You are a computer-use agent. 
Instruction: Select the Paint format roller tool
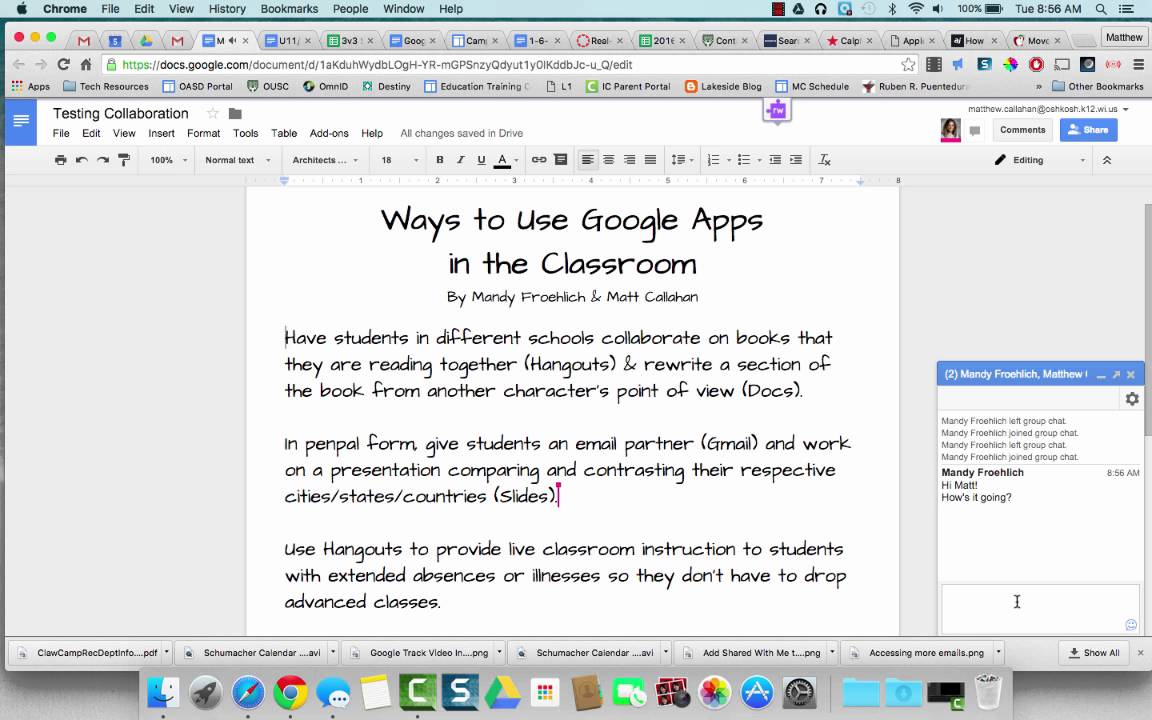[124, 160]
